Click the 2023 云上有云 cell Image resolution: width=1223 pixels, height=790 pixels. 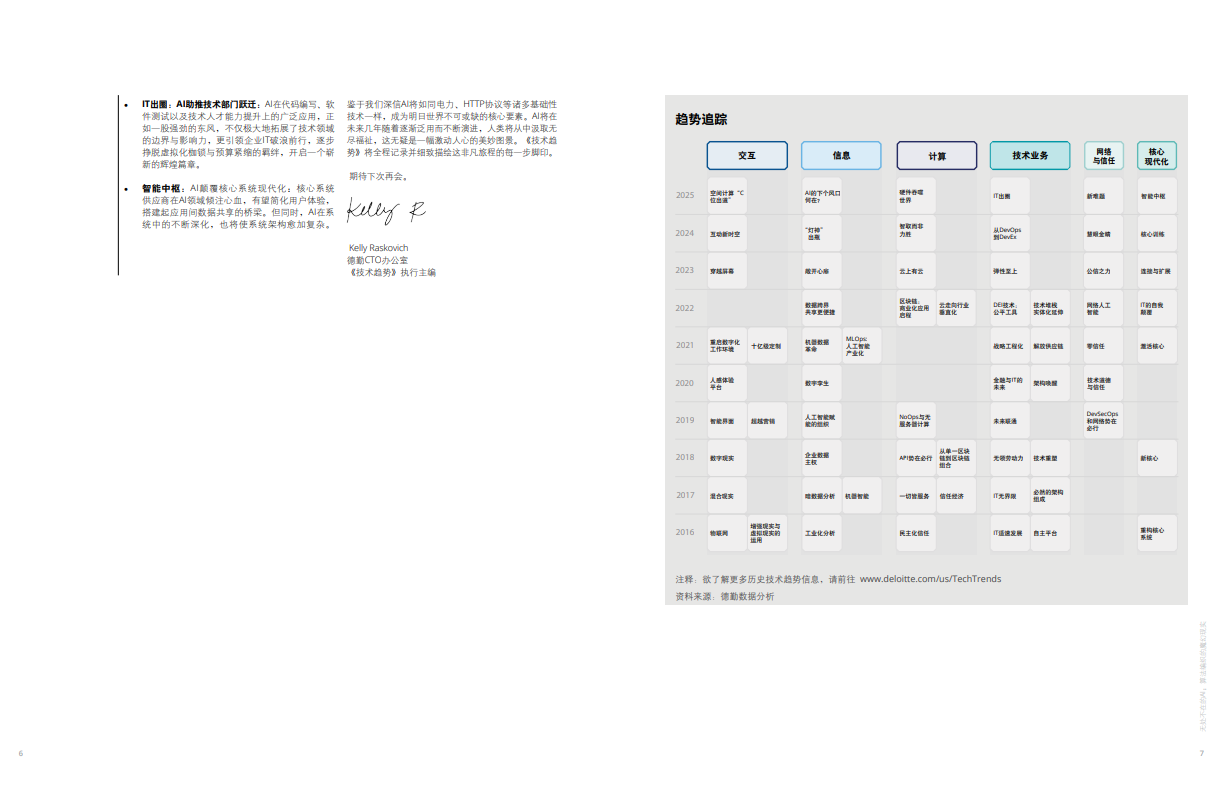tap(916, 271)
